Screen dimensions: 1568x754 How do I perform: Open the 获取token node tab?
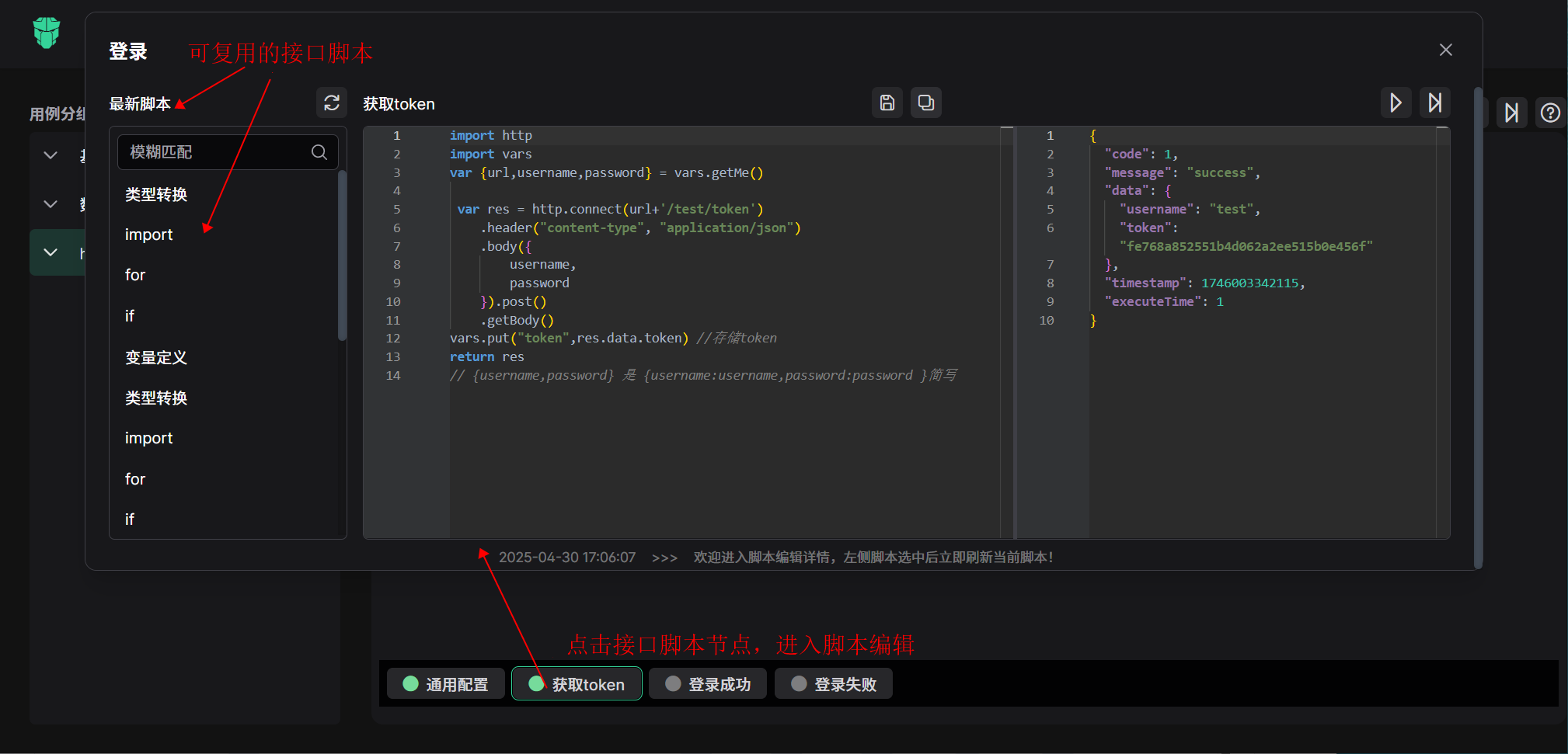[577, 684]
